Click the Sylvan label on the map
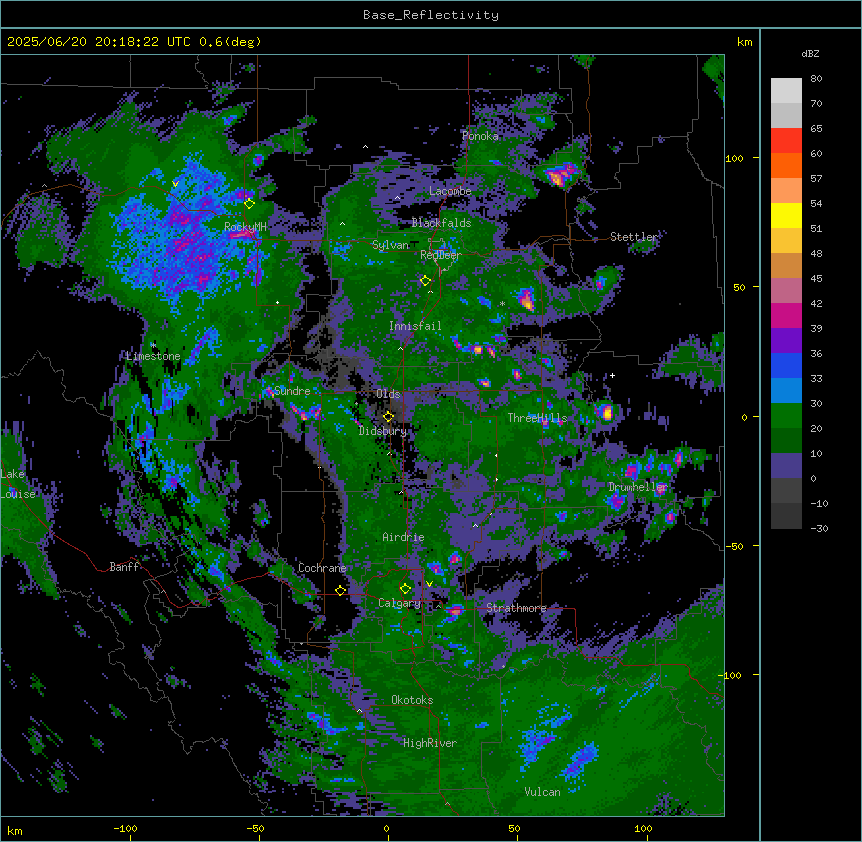The height and width of the screenshot is (842, 862). (390, 245)
